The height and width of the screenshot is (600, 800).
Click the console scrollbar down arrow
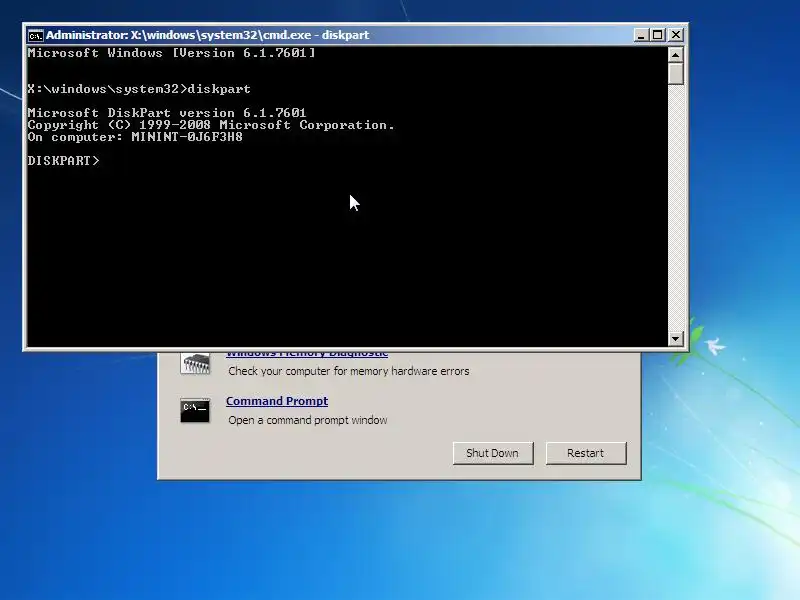coord(675,338)
